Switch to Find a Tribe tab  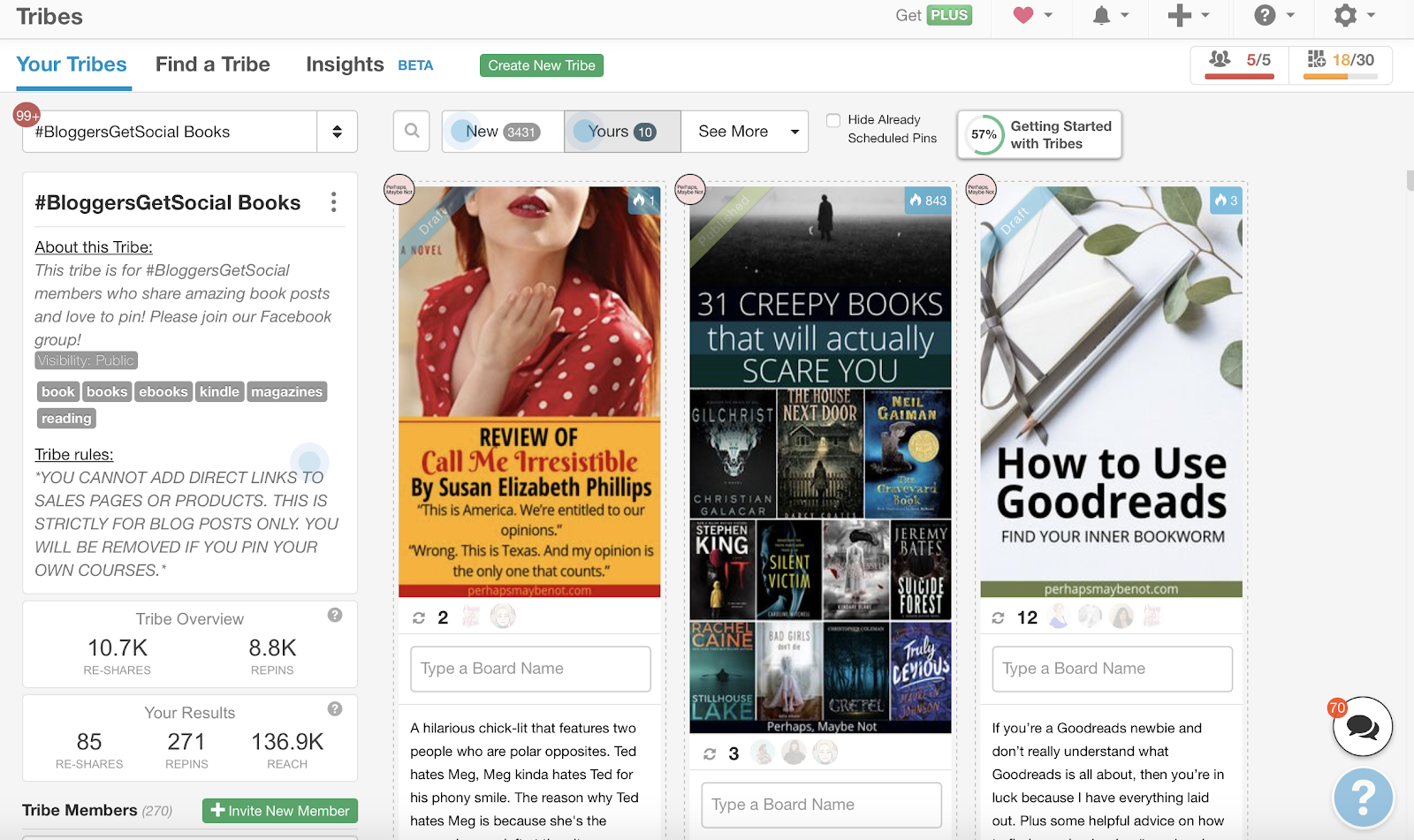click(212, 64)
